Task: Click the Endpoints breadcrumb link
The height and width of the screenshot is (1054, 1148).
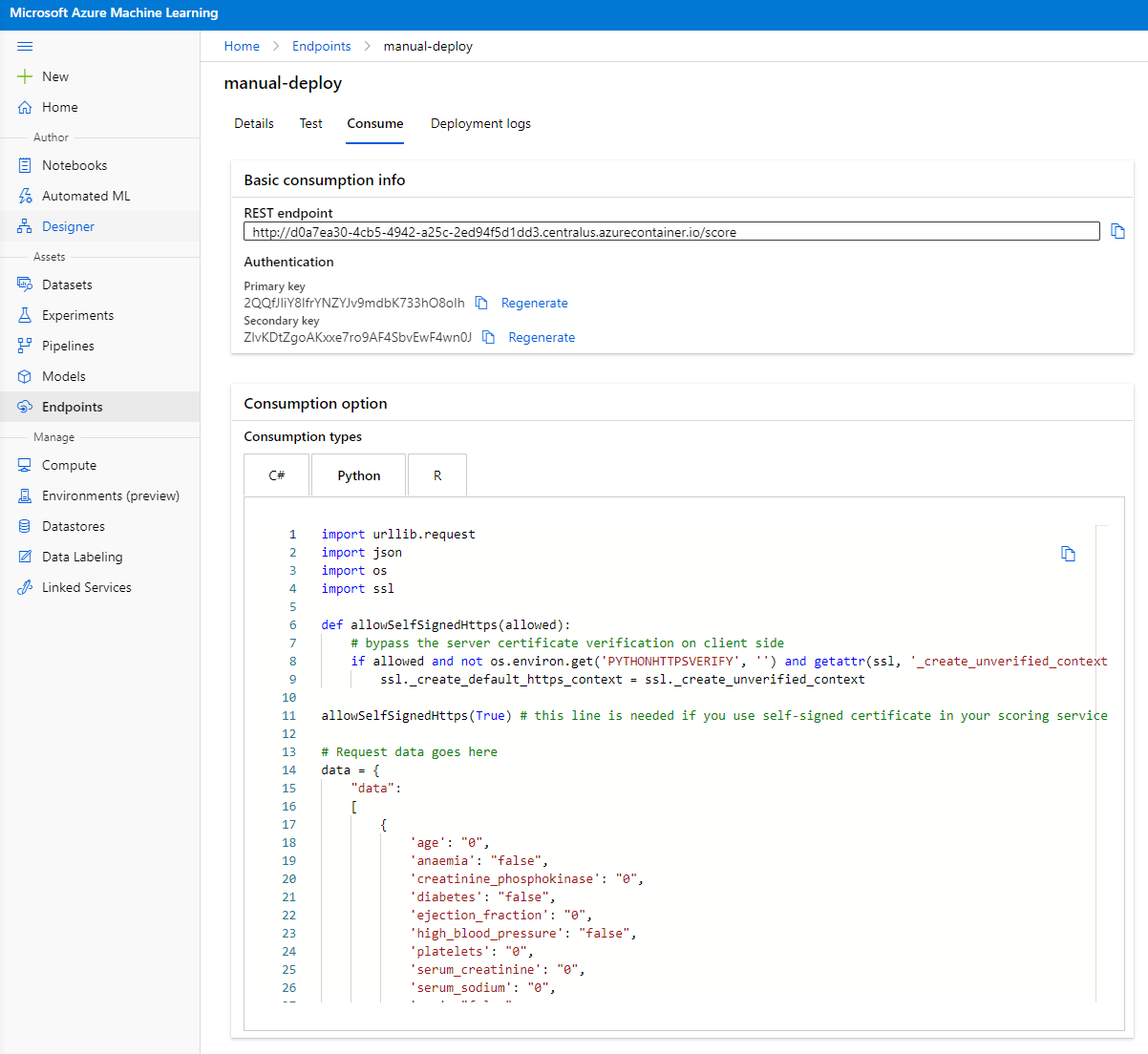Action: (321, 46)
